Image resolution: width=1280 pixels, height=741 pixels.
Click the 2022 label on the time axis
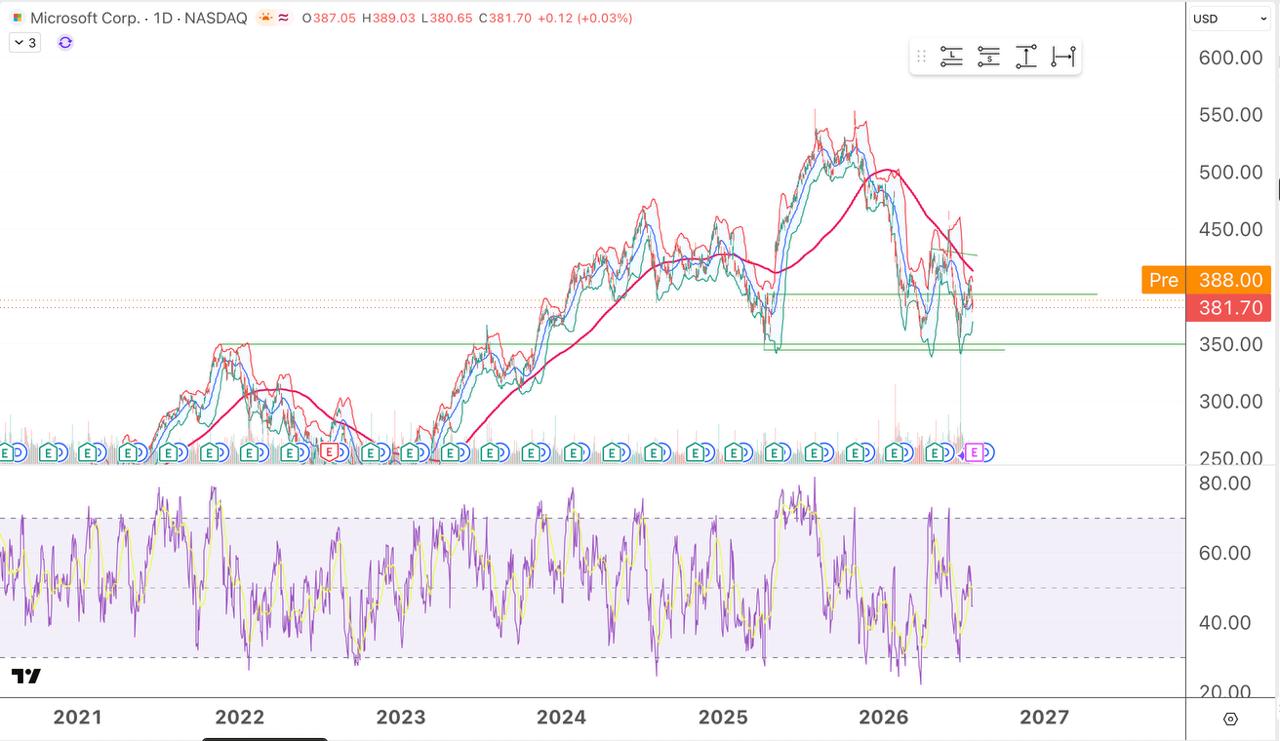(240, 717)
